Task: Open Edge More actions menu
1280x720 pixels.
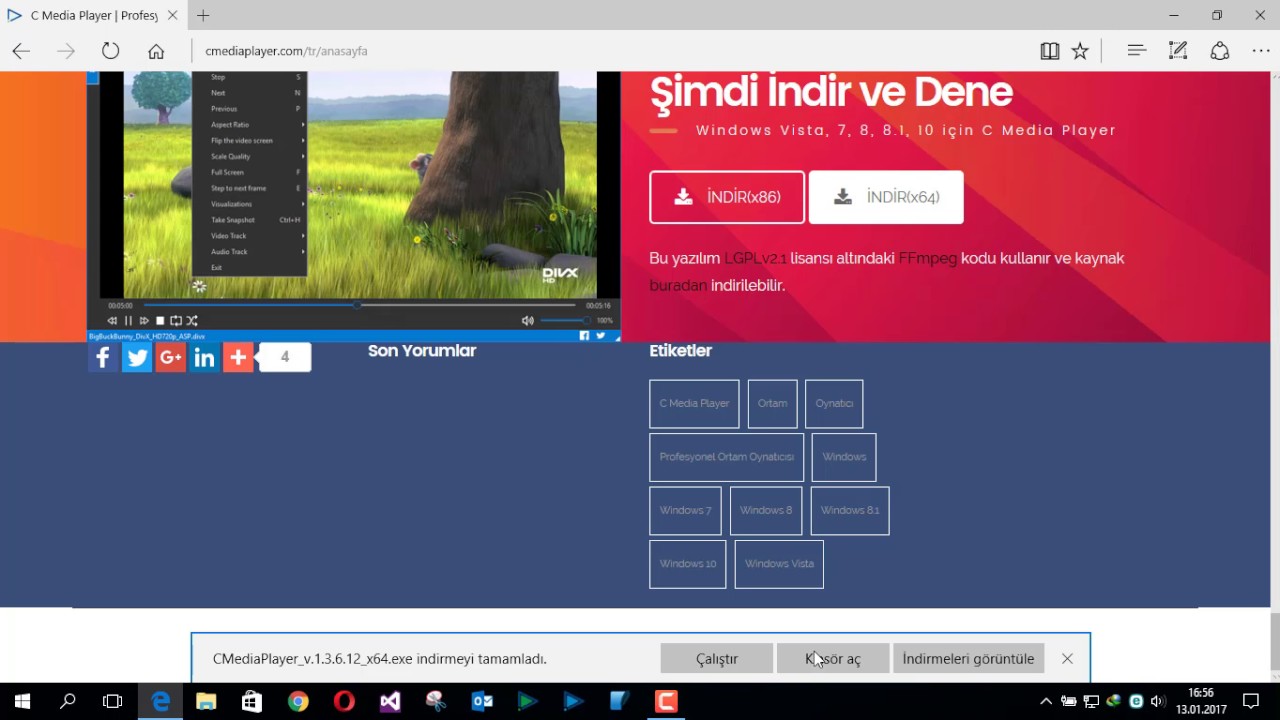Action: [x=1260, y=50]
